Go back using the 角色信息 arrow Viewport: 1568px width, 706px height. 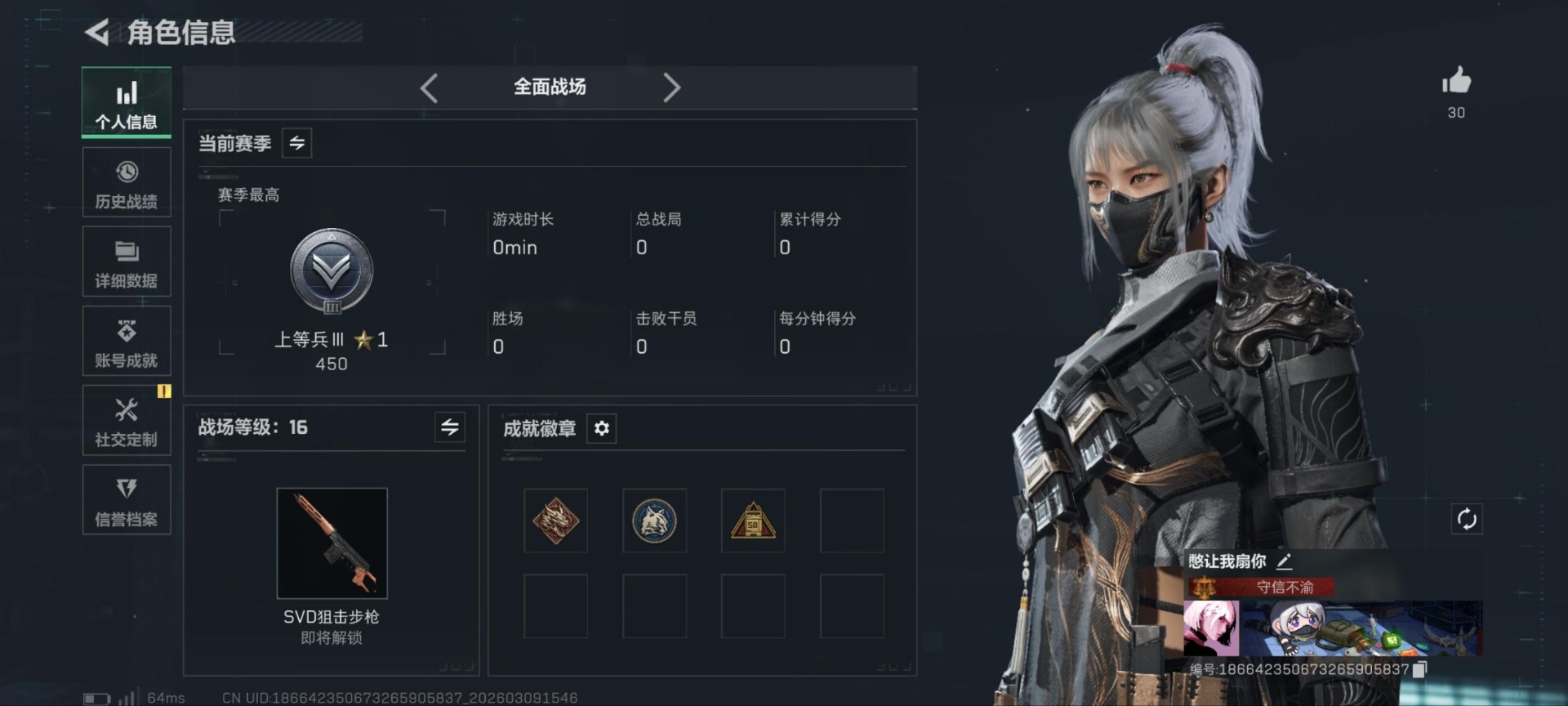coord(97,33)
